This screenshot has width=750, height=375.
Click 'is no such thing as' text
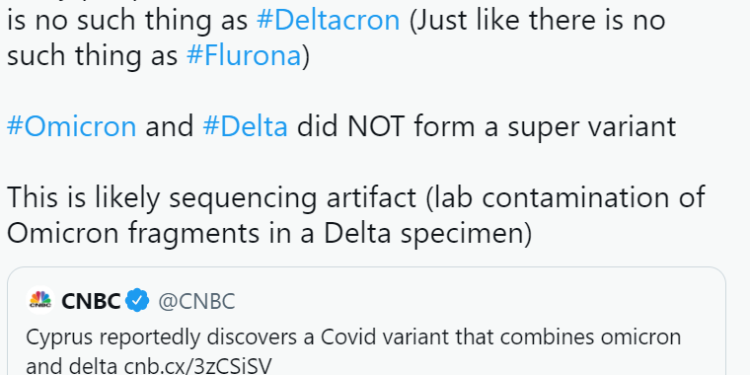128,21
